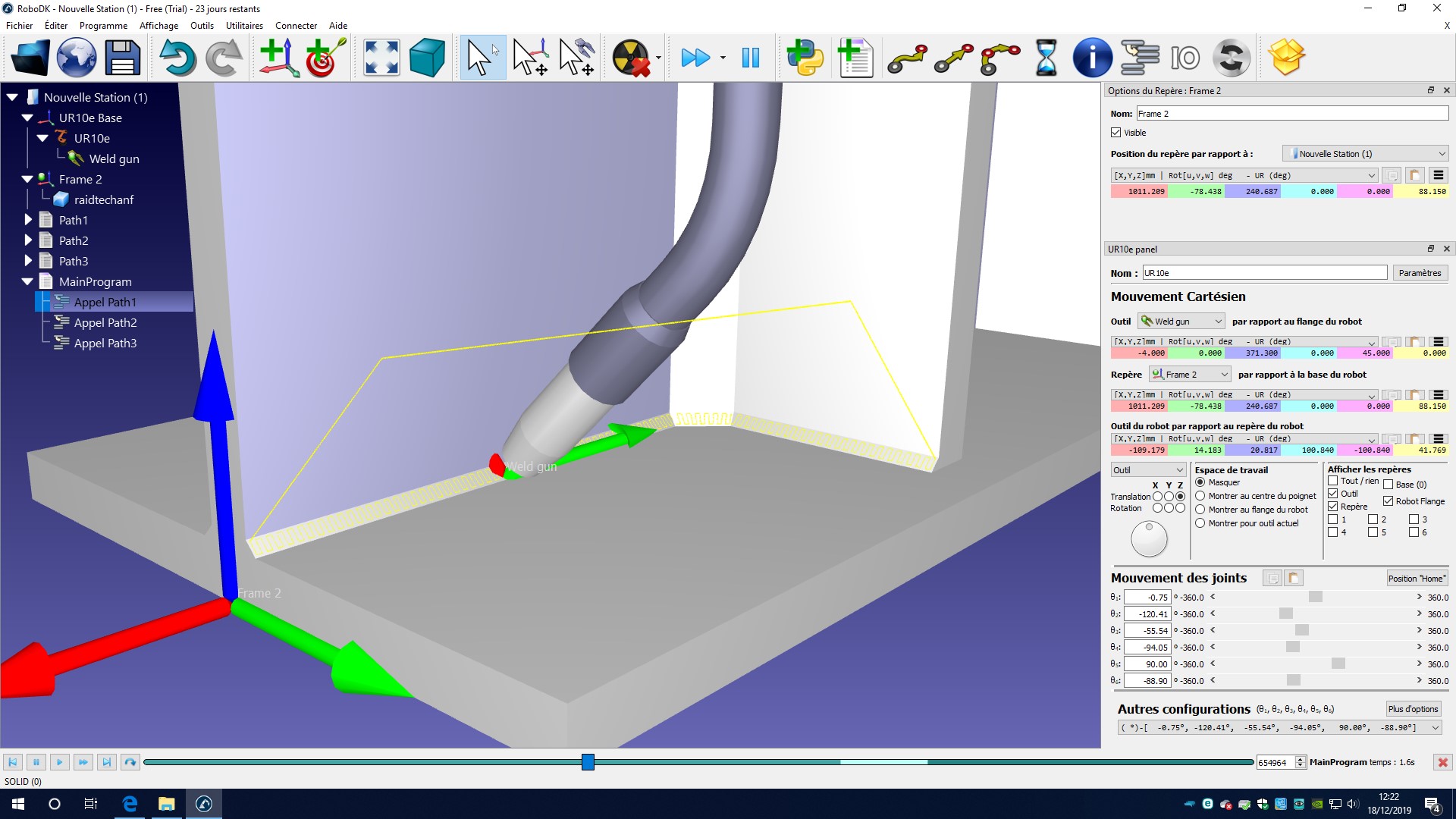The width and height of the screenshot is (1456, 819).
Task: Click the Pause simulation toolbar icon
Action: [750, 58]
